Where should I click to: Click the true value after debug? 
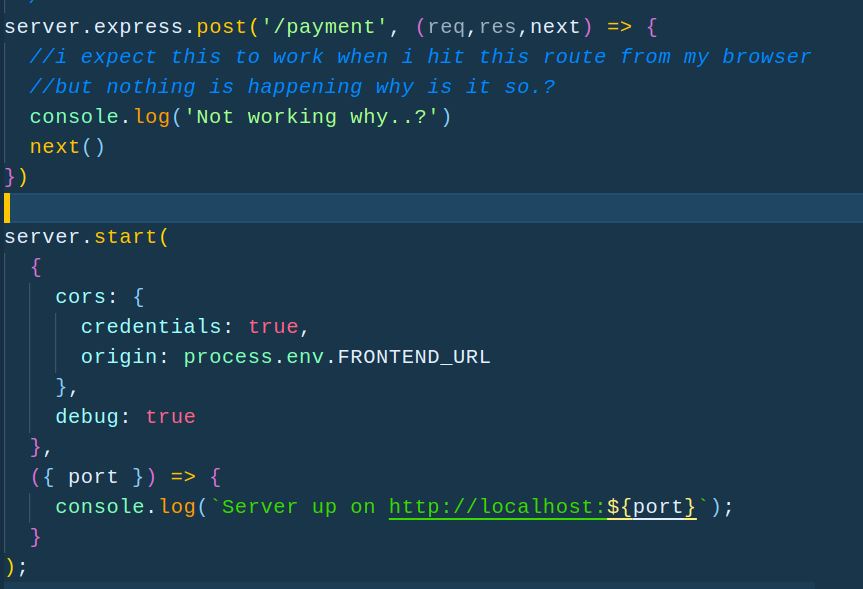point(171,417)
